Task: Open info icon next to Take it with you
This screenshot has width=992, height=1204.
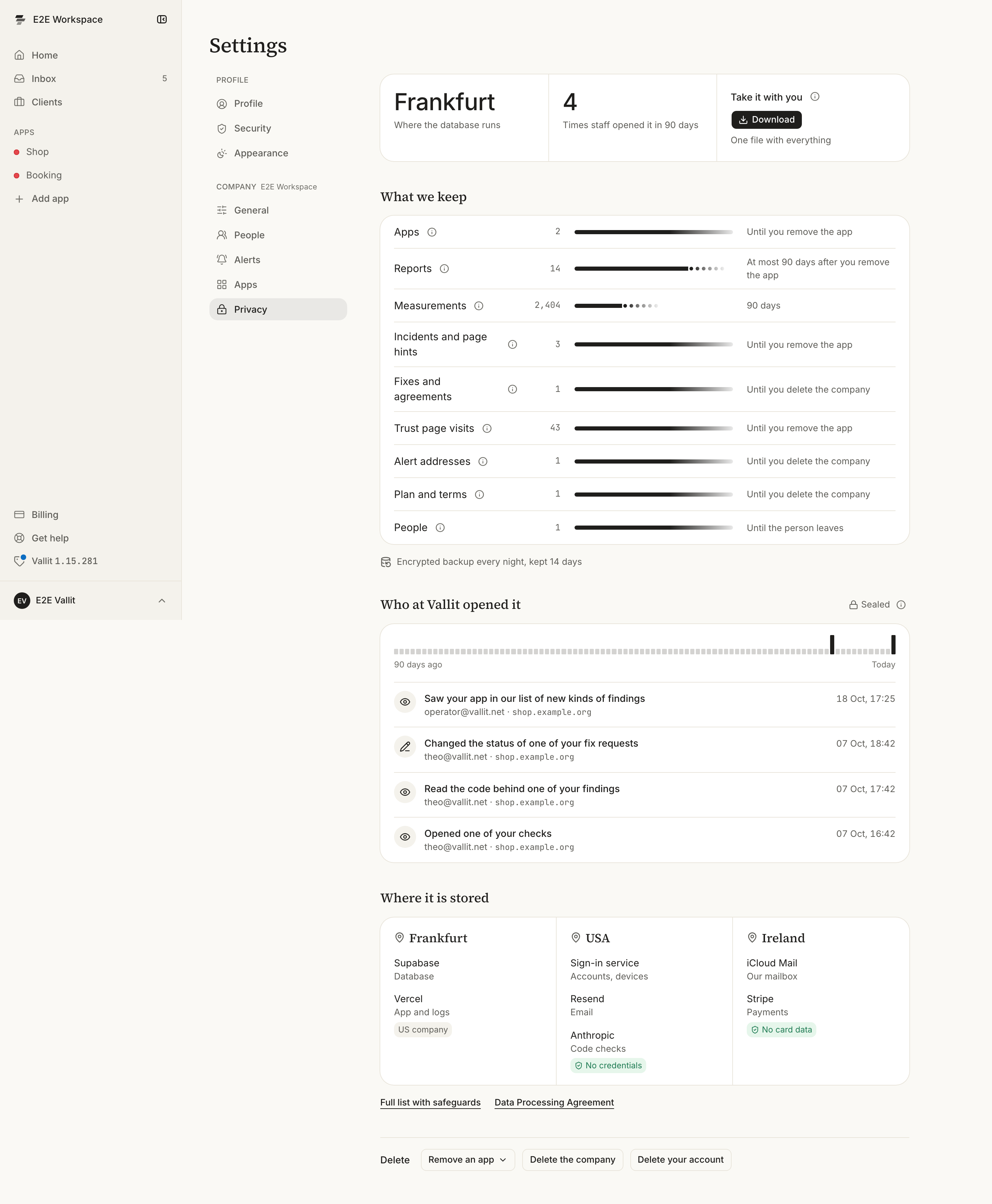Action: (815, 96)
